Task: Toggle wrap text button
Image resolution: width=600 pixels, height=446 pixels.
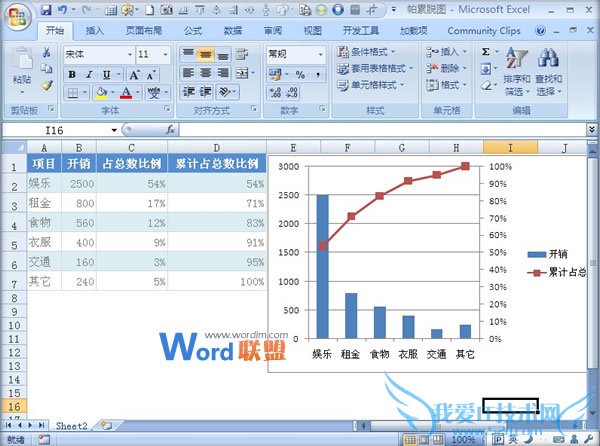Action: coord(242,54)
